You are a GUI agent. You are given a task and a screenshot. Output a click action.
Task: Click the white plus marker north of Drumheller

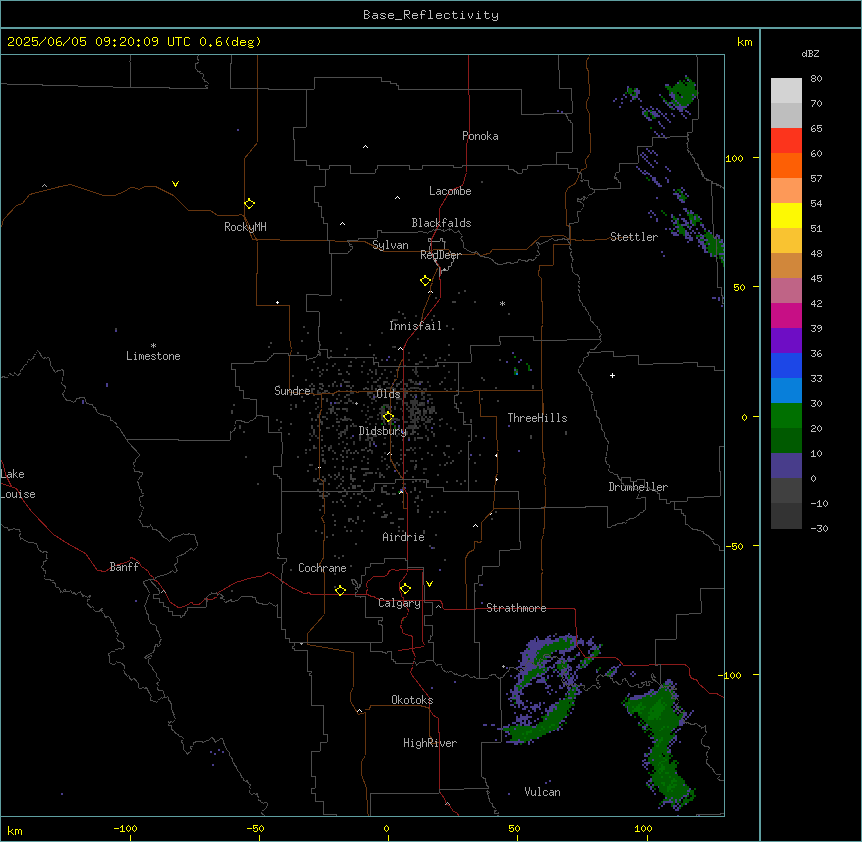coord(612,375)
